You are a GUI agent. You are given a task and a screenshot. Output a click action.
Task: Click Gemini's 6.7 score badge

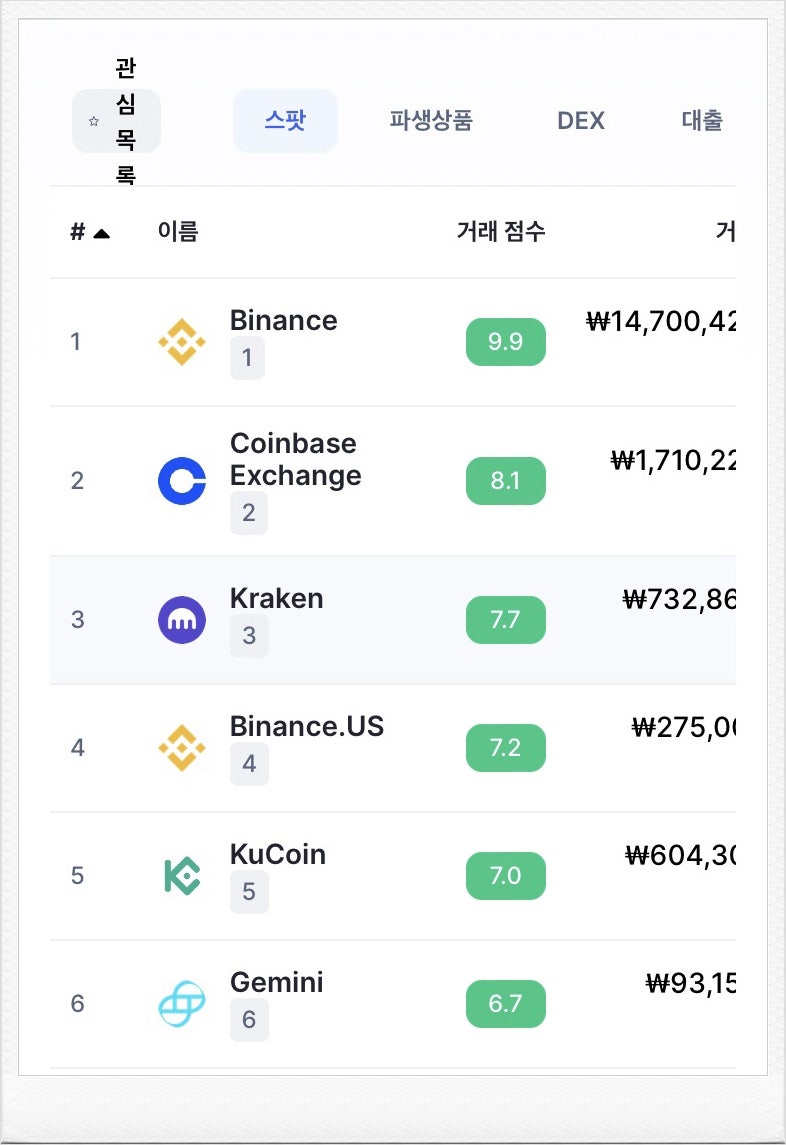506,1004
